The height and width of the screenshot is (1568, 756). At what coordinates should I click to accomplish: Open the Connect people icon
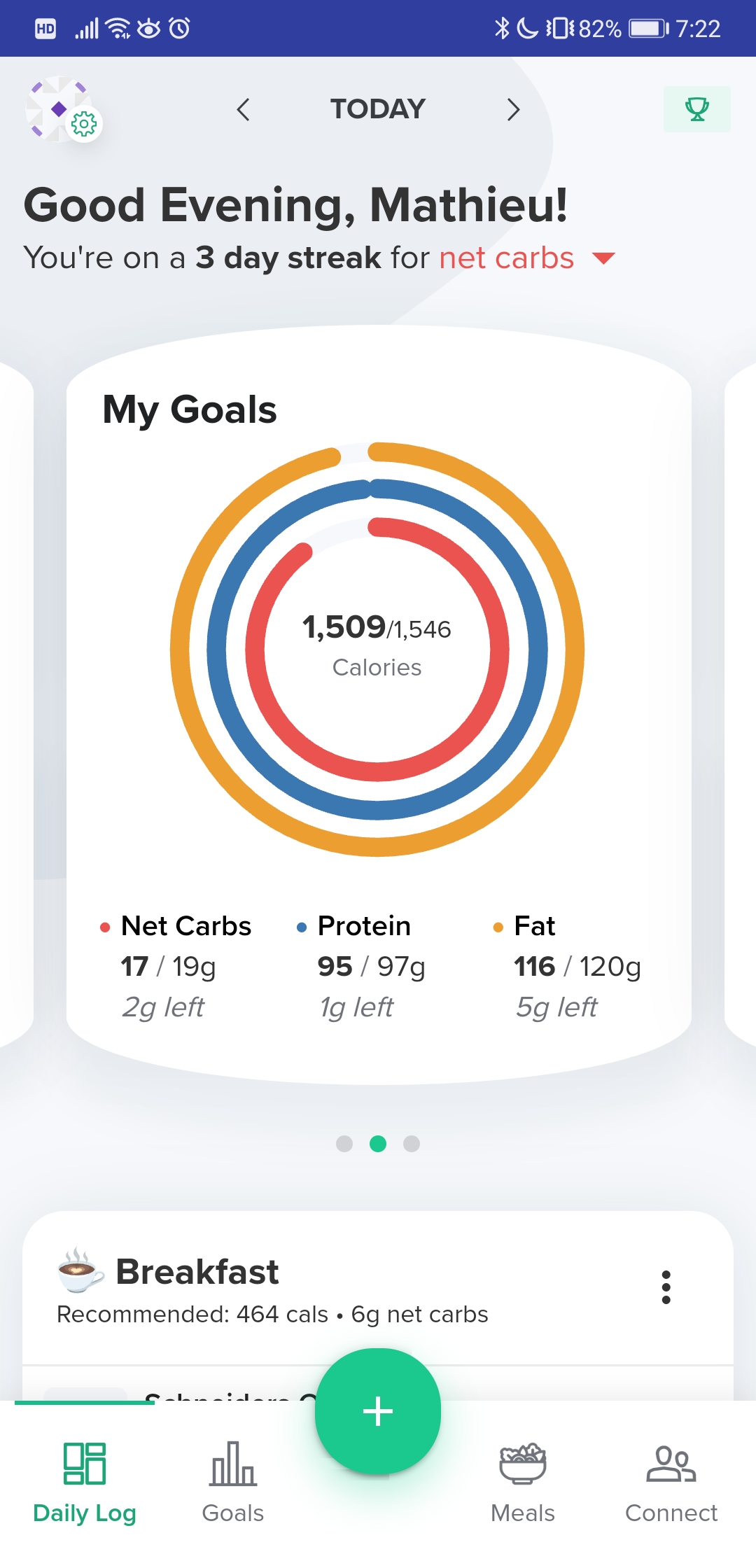coord(671,1463)
